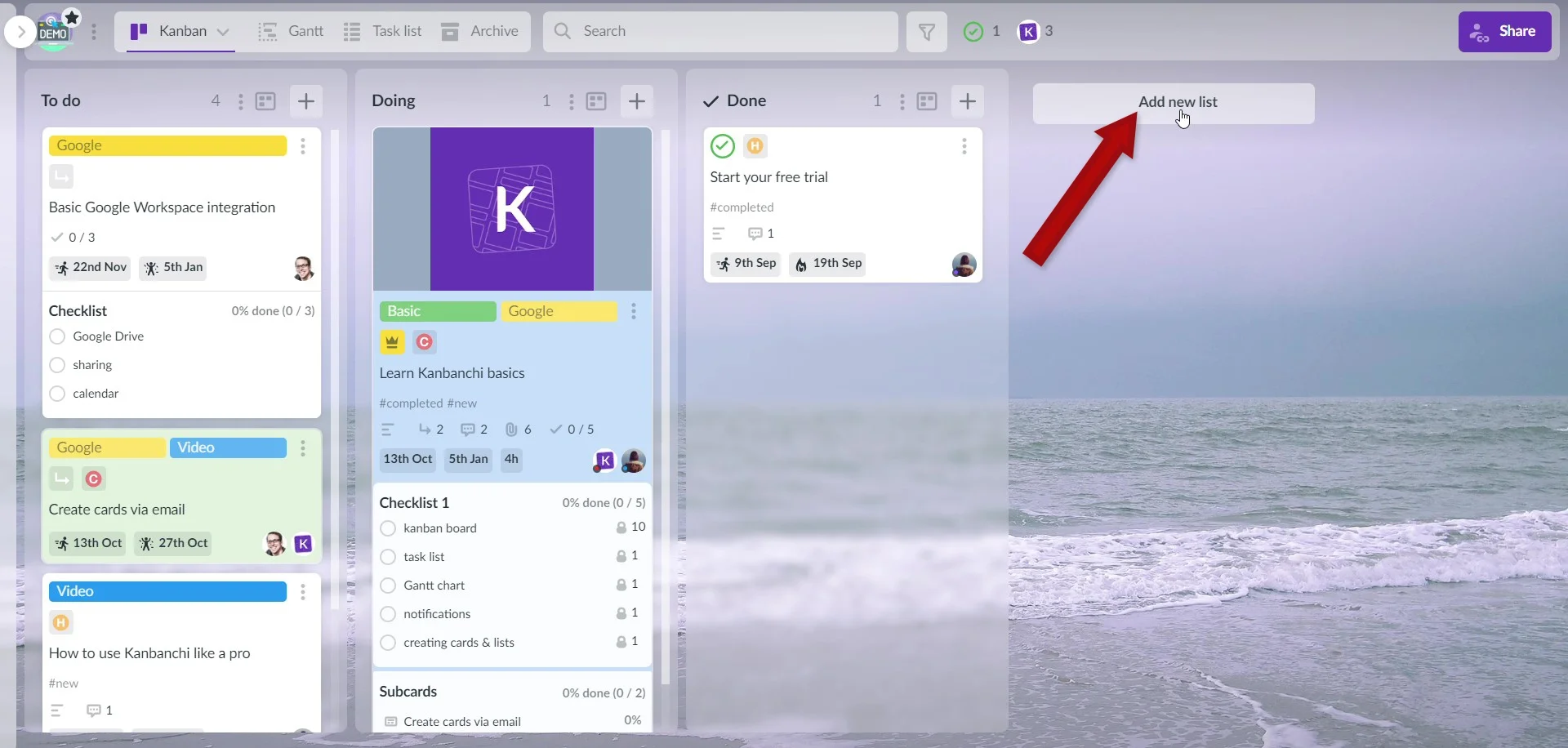Screen dimensions: 1568x748
Task: Check the Google Drive checklist item
Action: (57, 336)
